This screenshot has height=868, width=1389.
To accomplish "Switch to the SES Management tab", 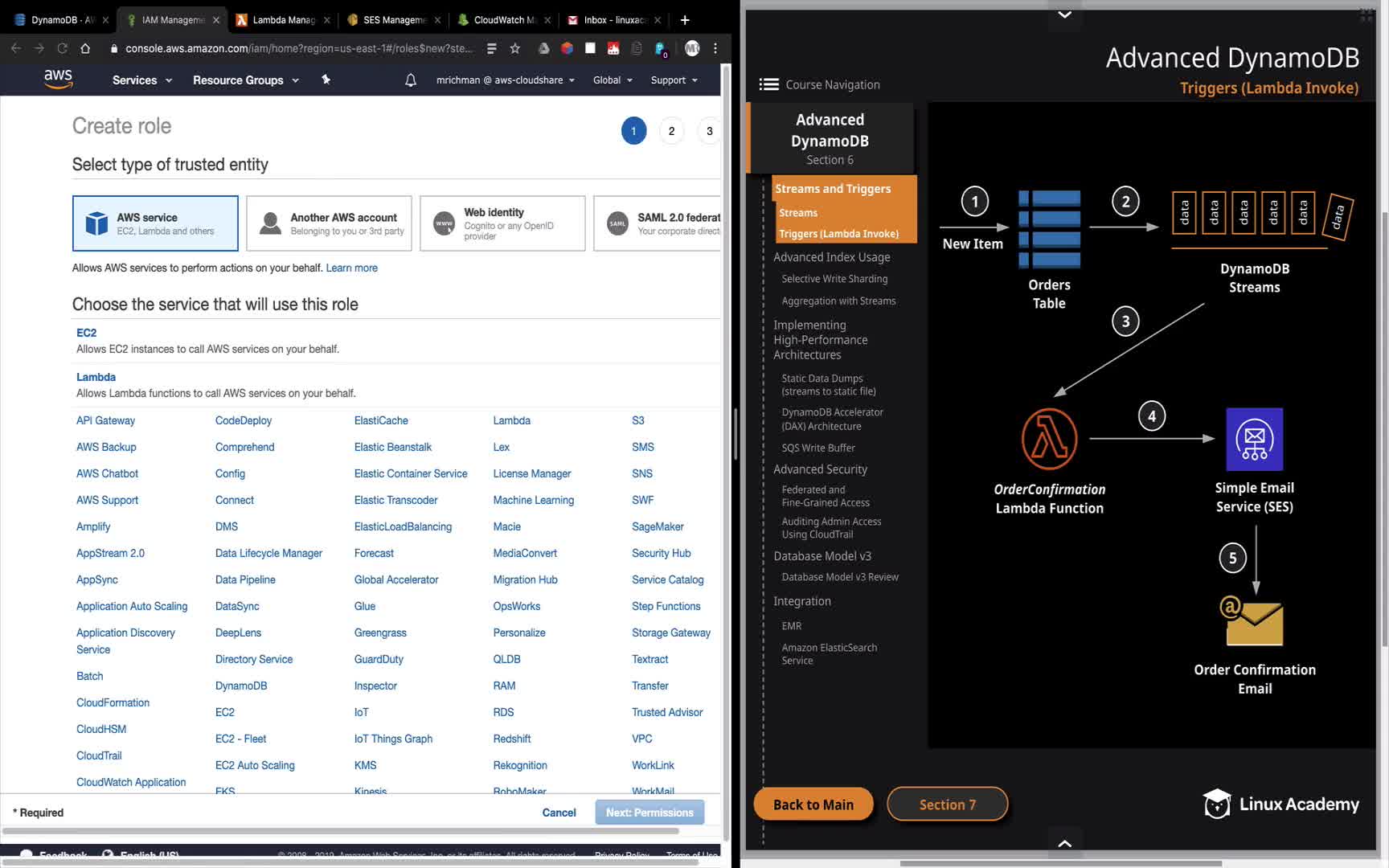I will pyautogui.click(x=393, y=20).
